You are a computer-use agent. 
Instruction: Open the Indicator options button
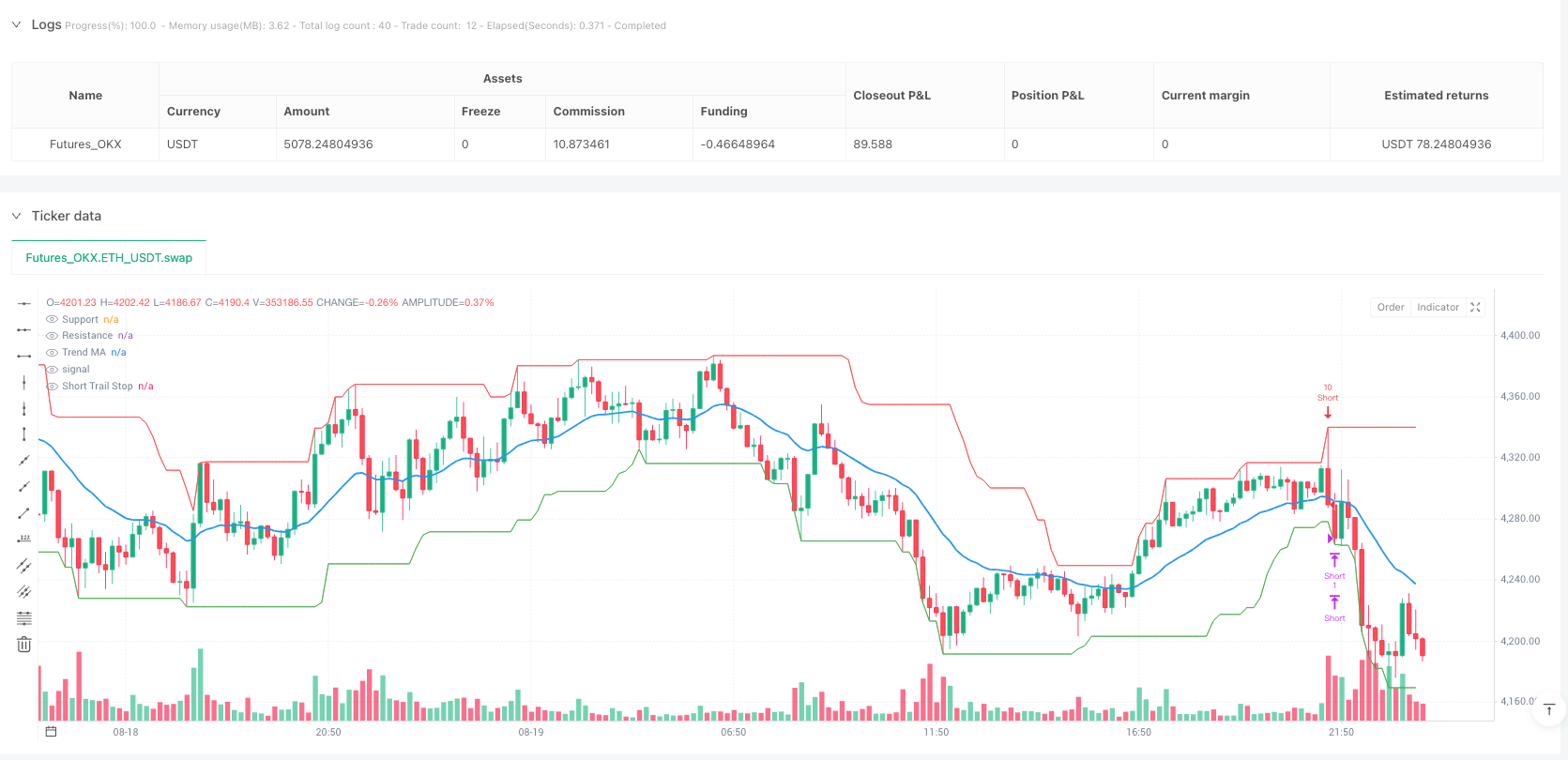[x=1438, y=308]
